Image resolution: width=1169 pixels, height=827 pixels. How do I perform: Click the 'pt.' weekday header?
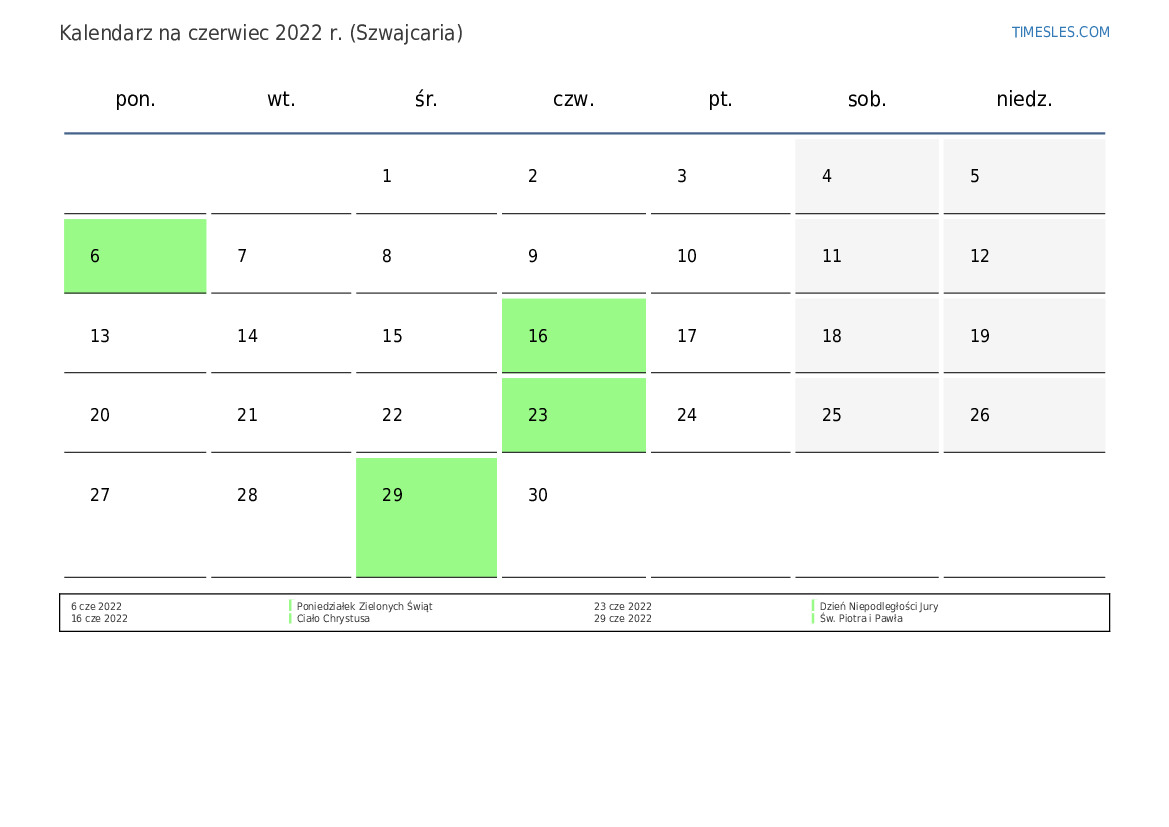[x=719, y=99]
